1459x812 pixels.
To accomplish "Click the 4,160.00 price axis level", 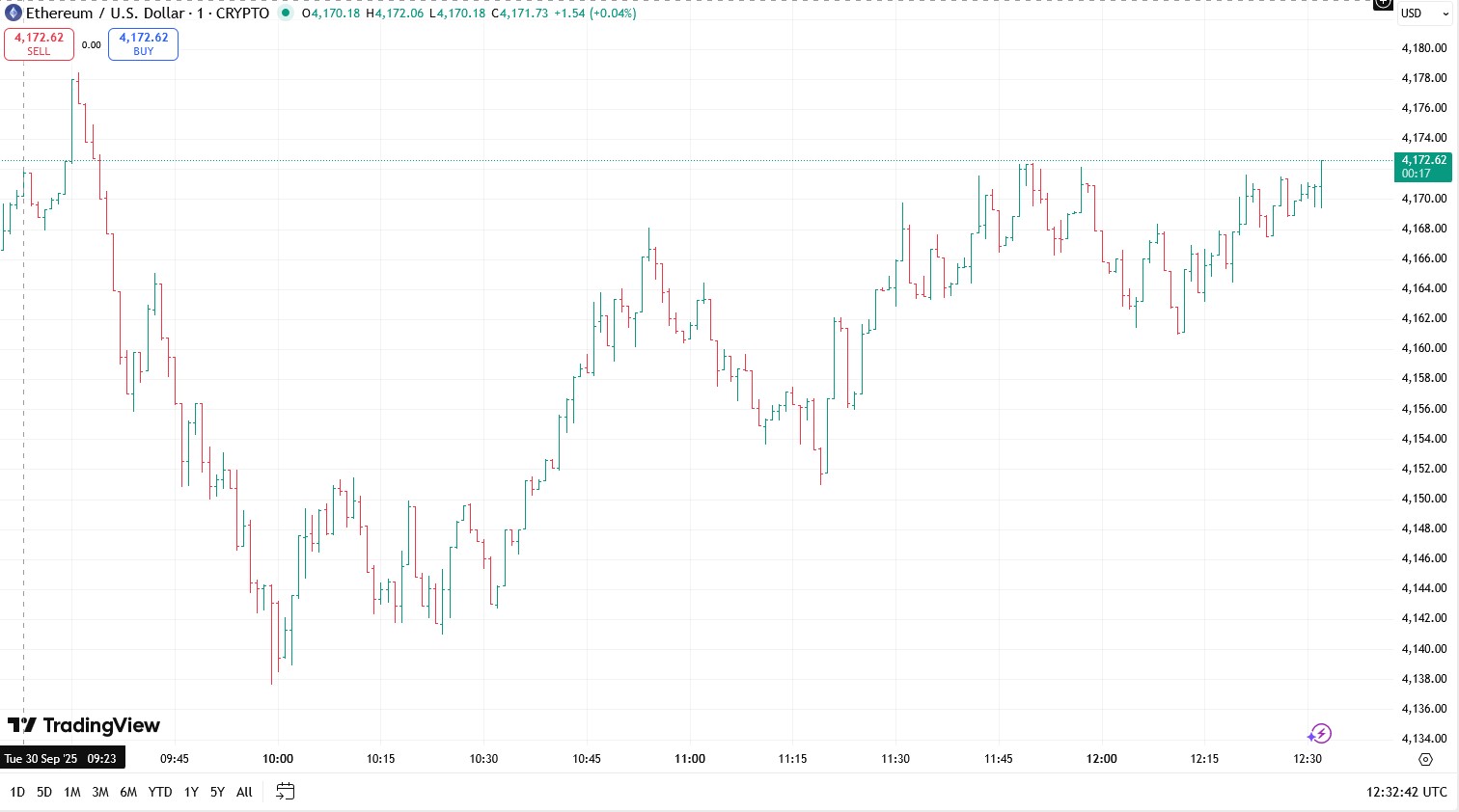I will pyautogui.click(x=1423, y=348).
